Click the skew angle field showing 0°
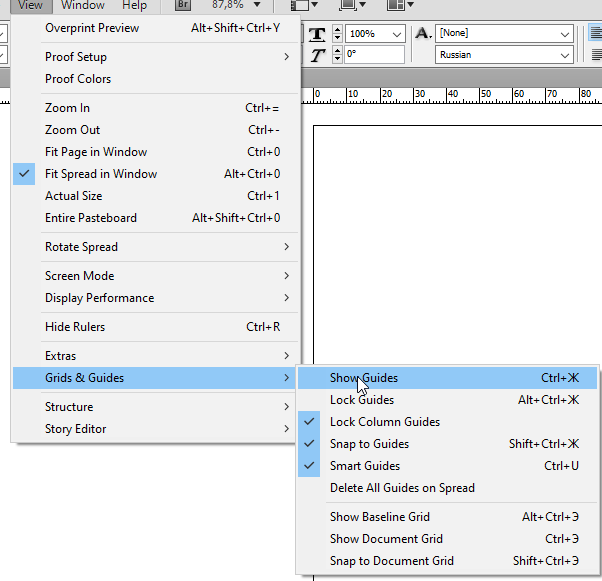The width and height of the screenshot is (602, 581). pos(374,54)
